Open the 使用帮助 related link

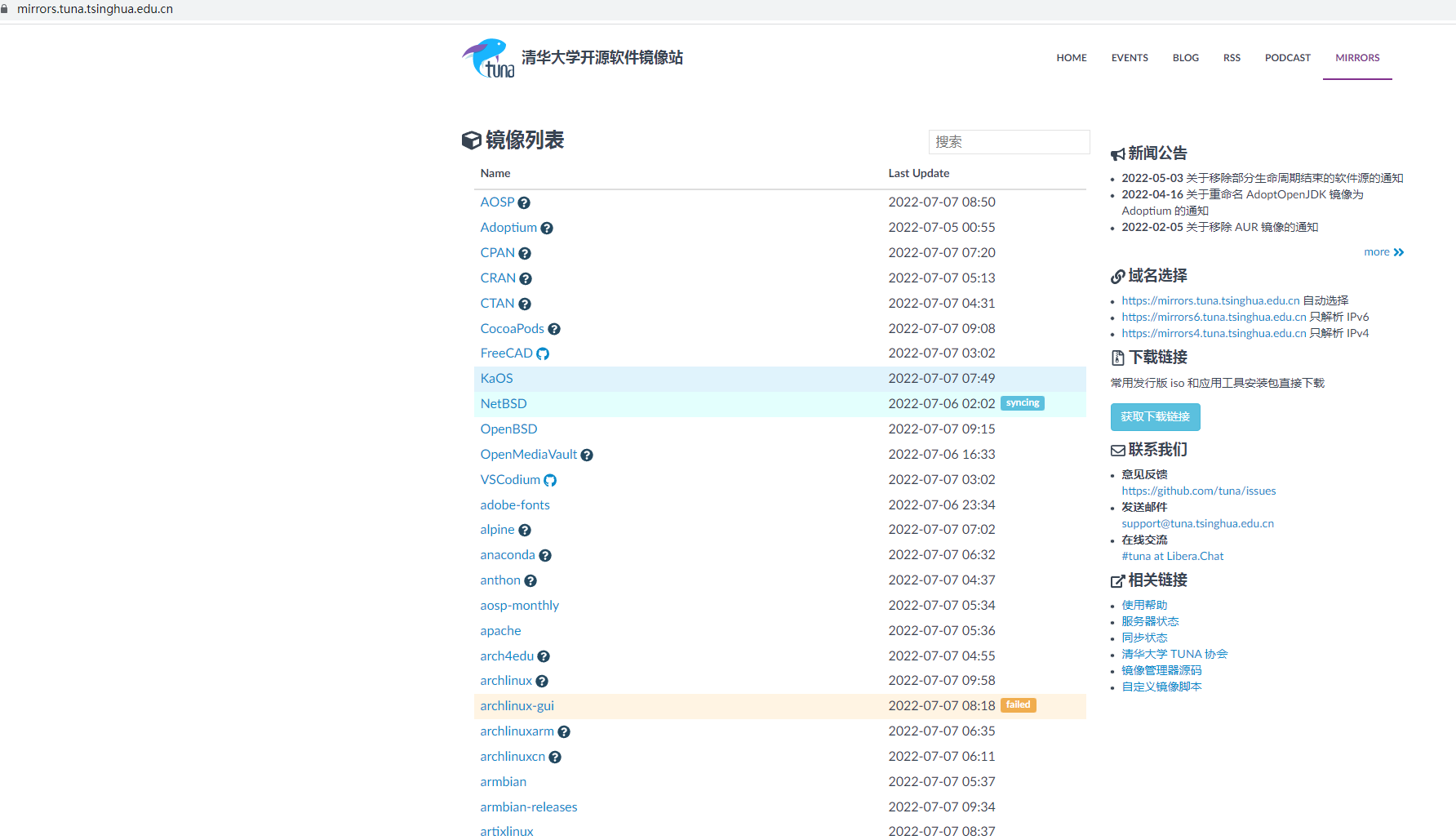pyautogui.click(x=1144, y=606)
